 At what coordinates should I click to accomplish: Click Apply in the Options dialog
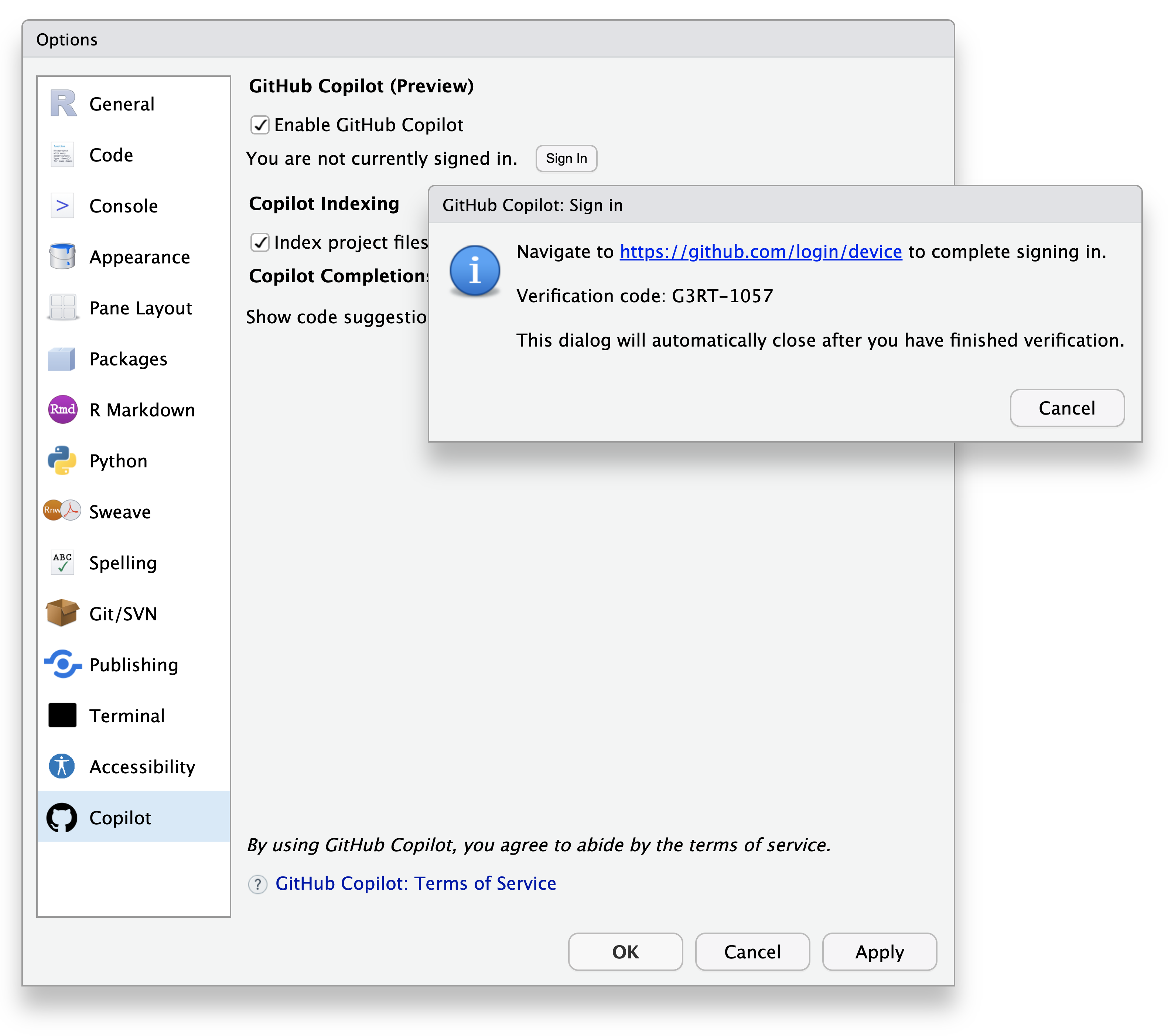pos(879,952)
